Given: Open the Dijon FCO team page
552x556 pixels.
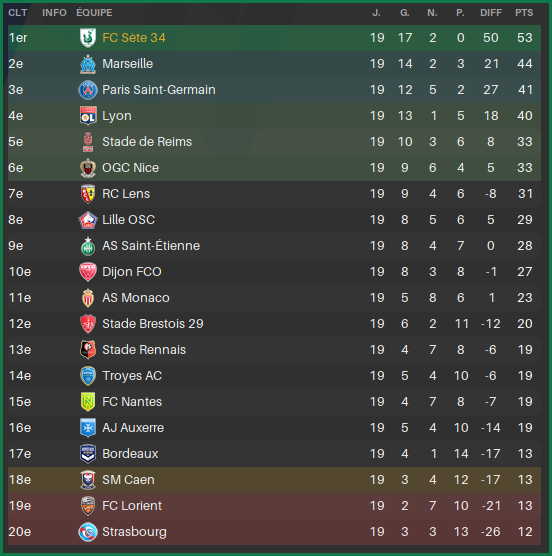Looking at the screenshot, I should pos(132,272).
